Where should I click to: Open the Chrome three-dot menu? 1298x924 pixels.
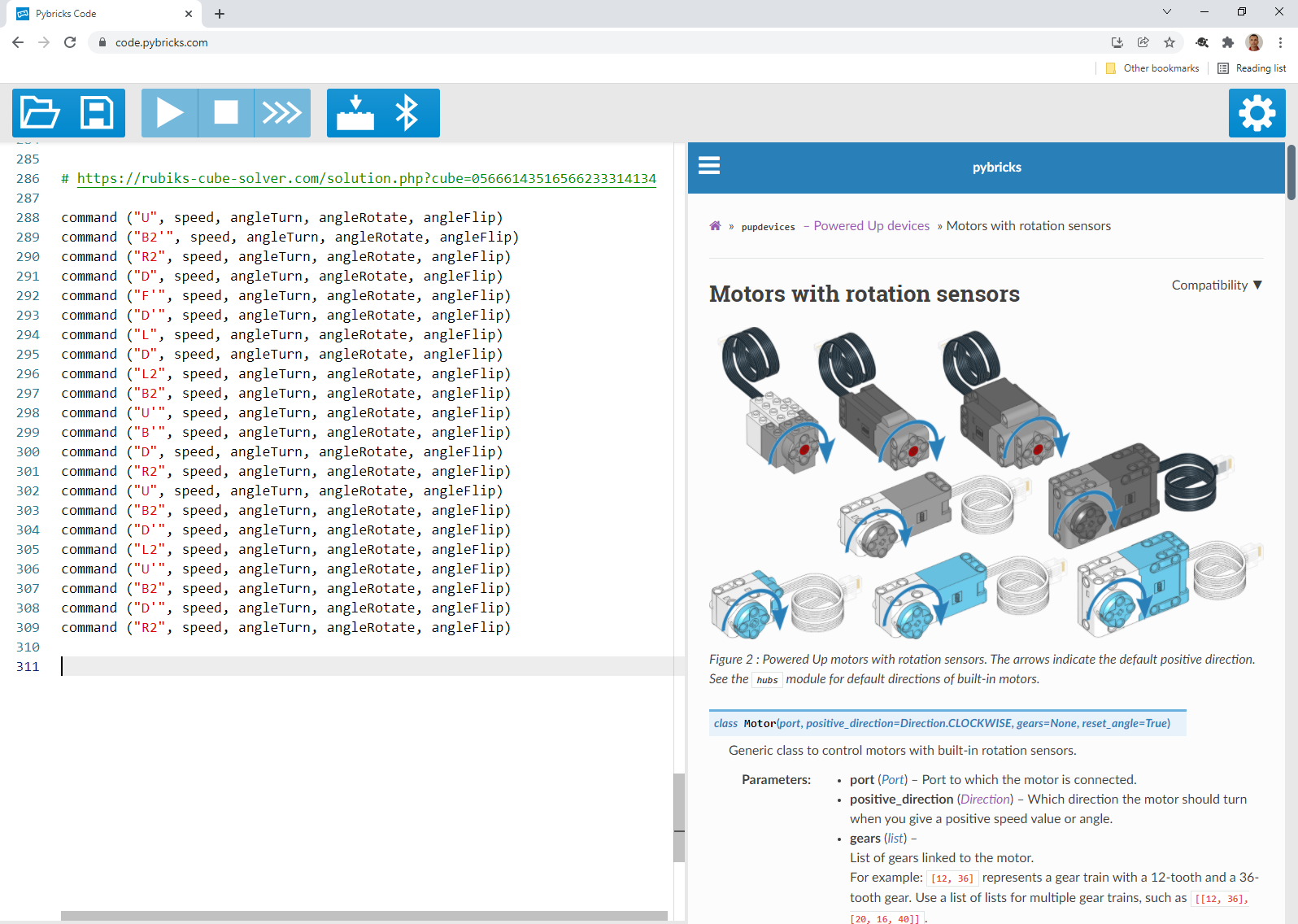(1280, 42)
